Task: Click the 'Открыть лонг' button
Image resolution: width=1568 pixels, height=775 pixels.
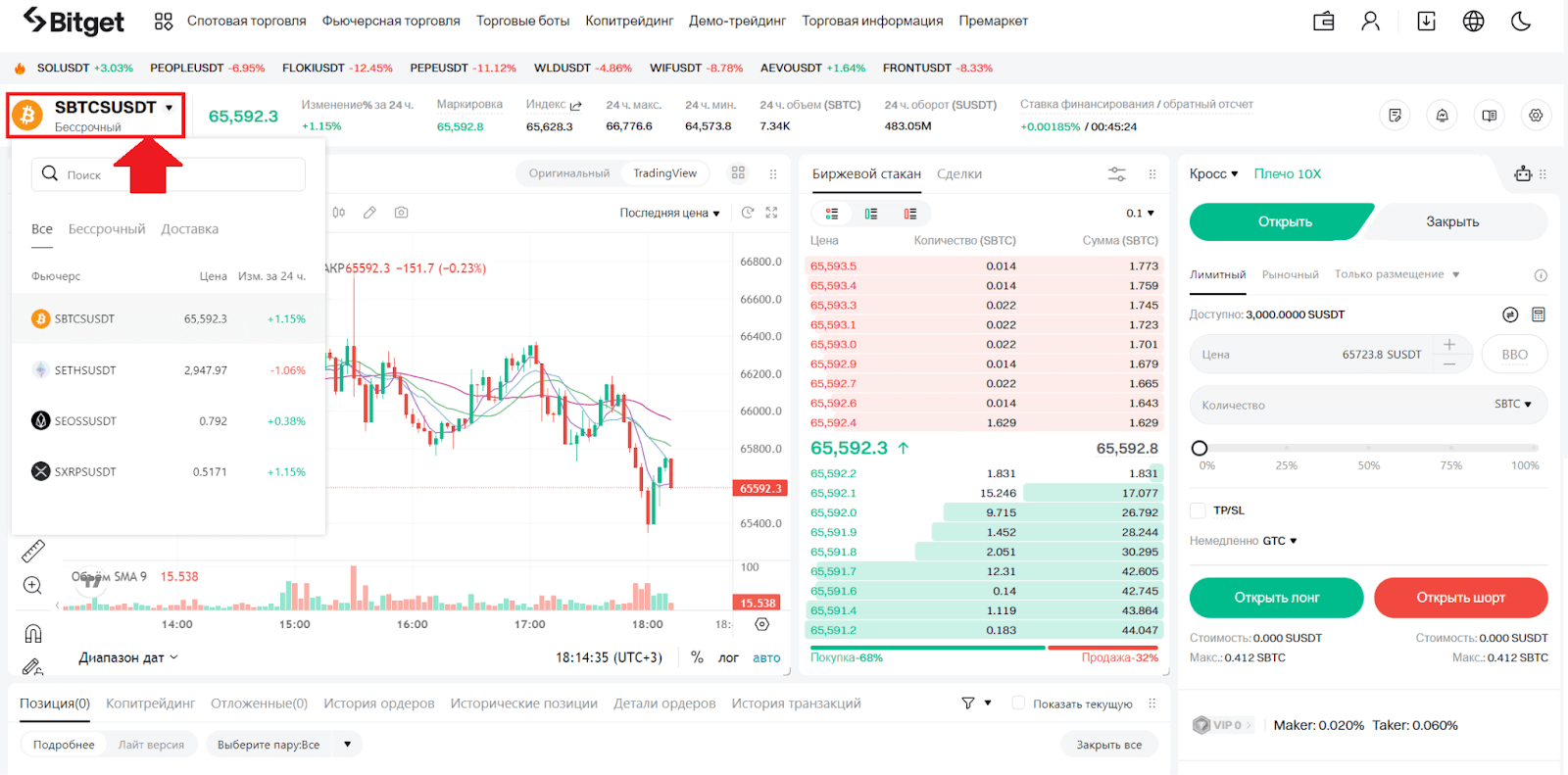Action: pyautogui.click(x=1276, y=598)
